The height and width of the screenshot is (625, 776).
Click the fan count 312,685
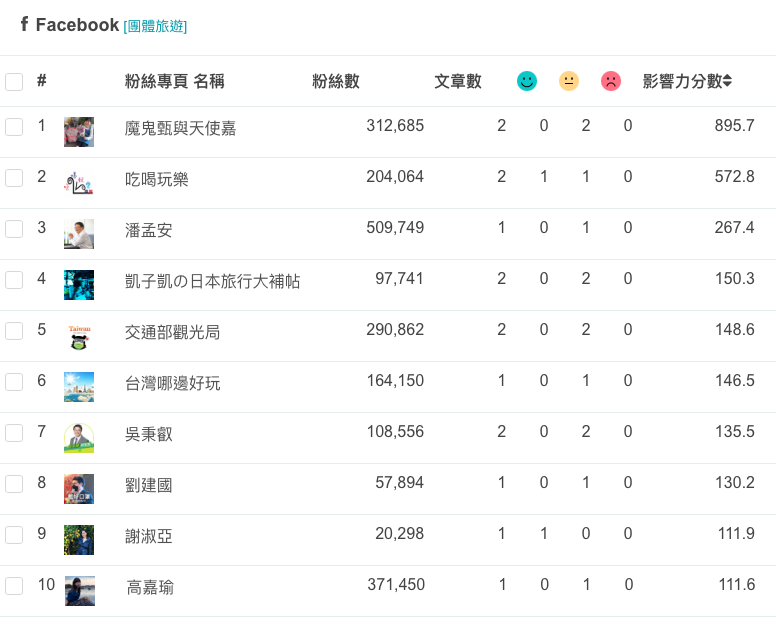tap(395, 125)
